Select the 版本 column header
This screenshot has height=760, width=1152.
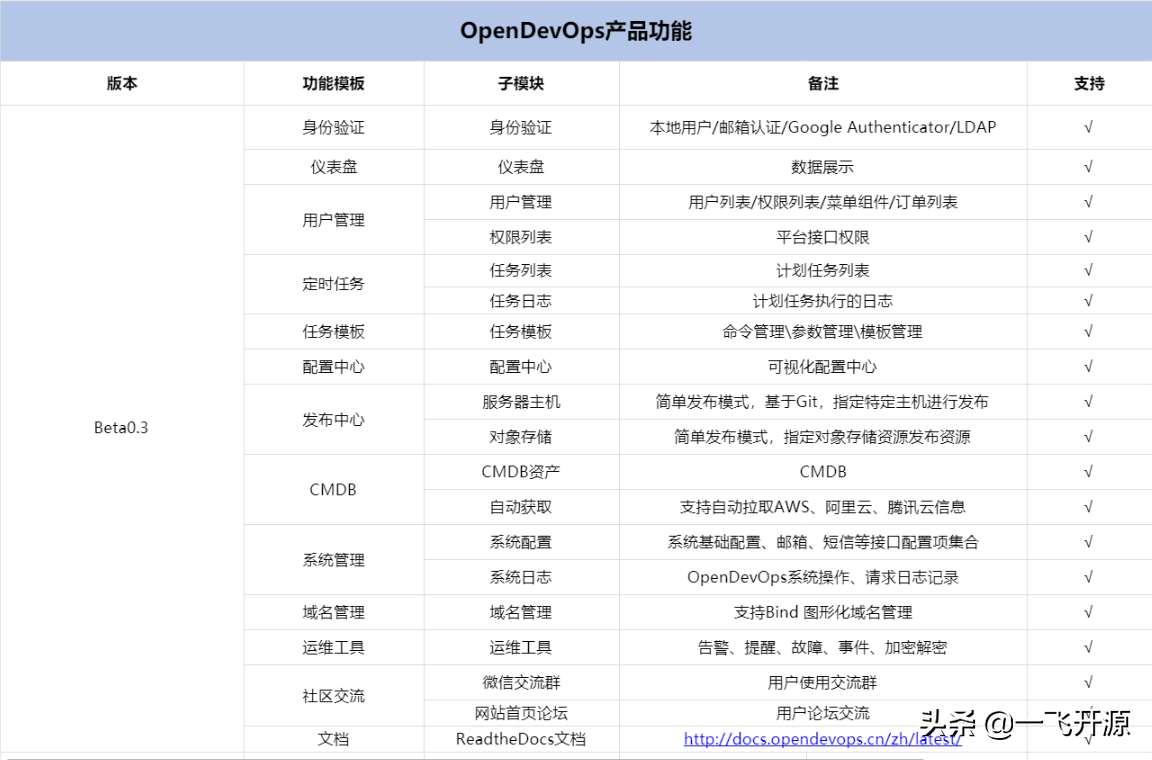coord(122,83)
